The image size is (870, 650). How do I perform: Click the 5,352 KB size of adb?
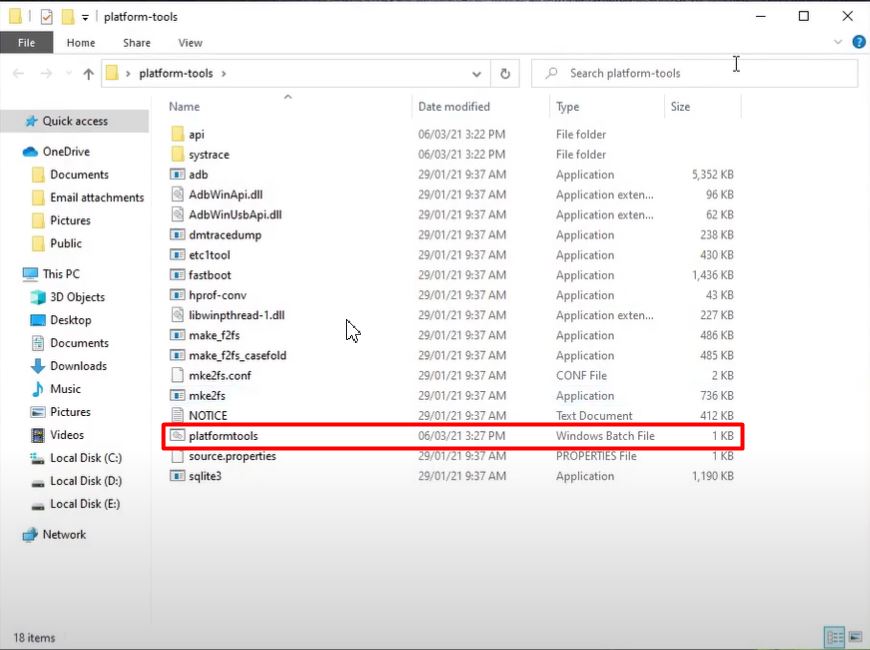[x=712, y=174]
